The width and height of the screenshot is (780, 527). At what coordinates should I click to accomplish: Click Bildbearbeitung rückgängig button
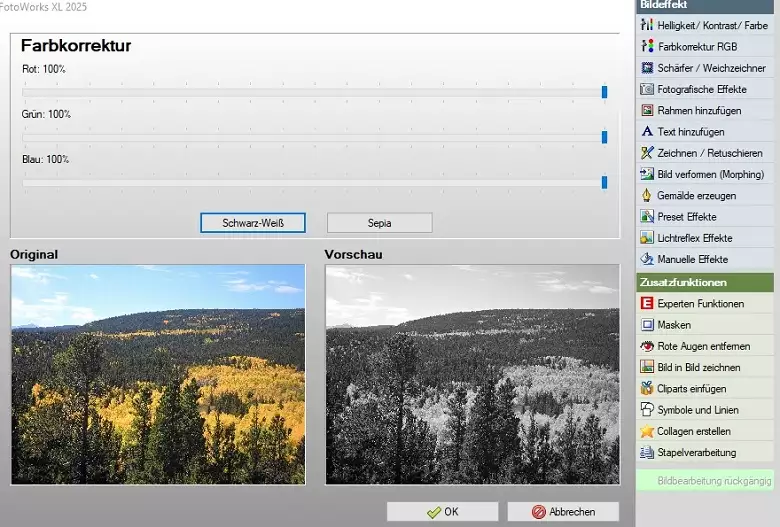(x=705, y=481)
